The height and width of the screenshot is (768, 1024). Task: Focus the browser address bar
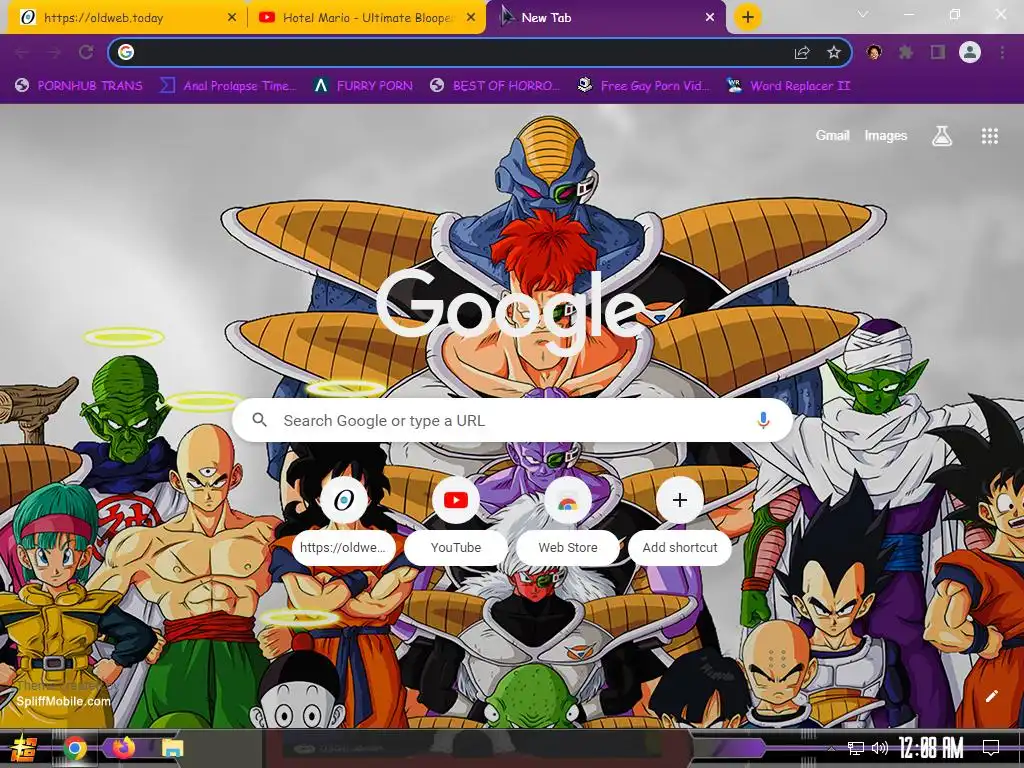pos(479,52)
